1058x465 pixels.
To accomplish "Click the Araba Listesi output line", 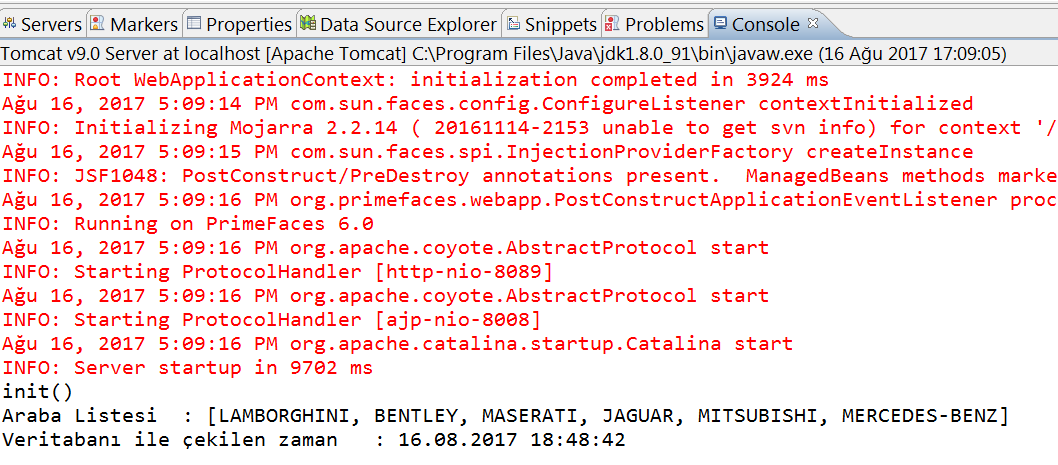I will [505, 416].
